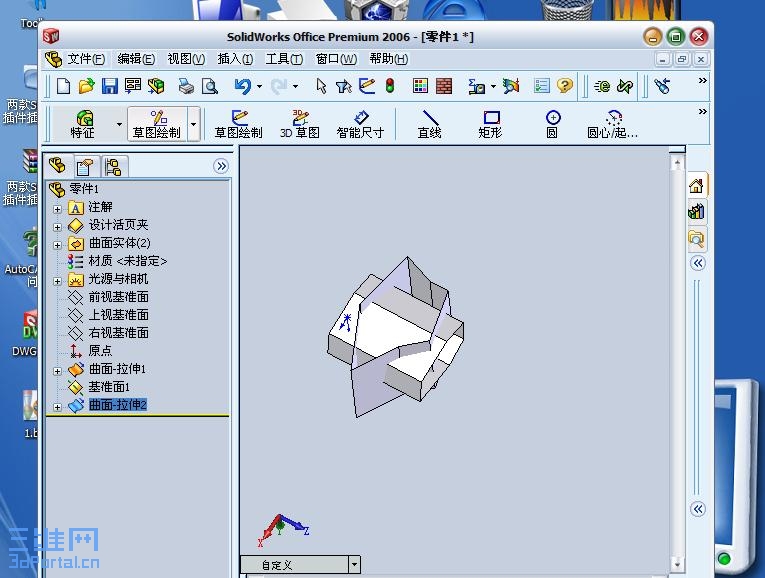Open Print Preview icon
The height and width of the screenshot is (578, 765).
click(210, 86)
